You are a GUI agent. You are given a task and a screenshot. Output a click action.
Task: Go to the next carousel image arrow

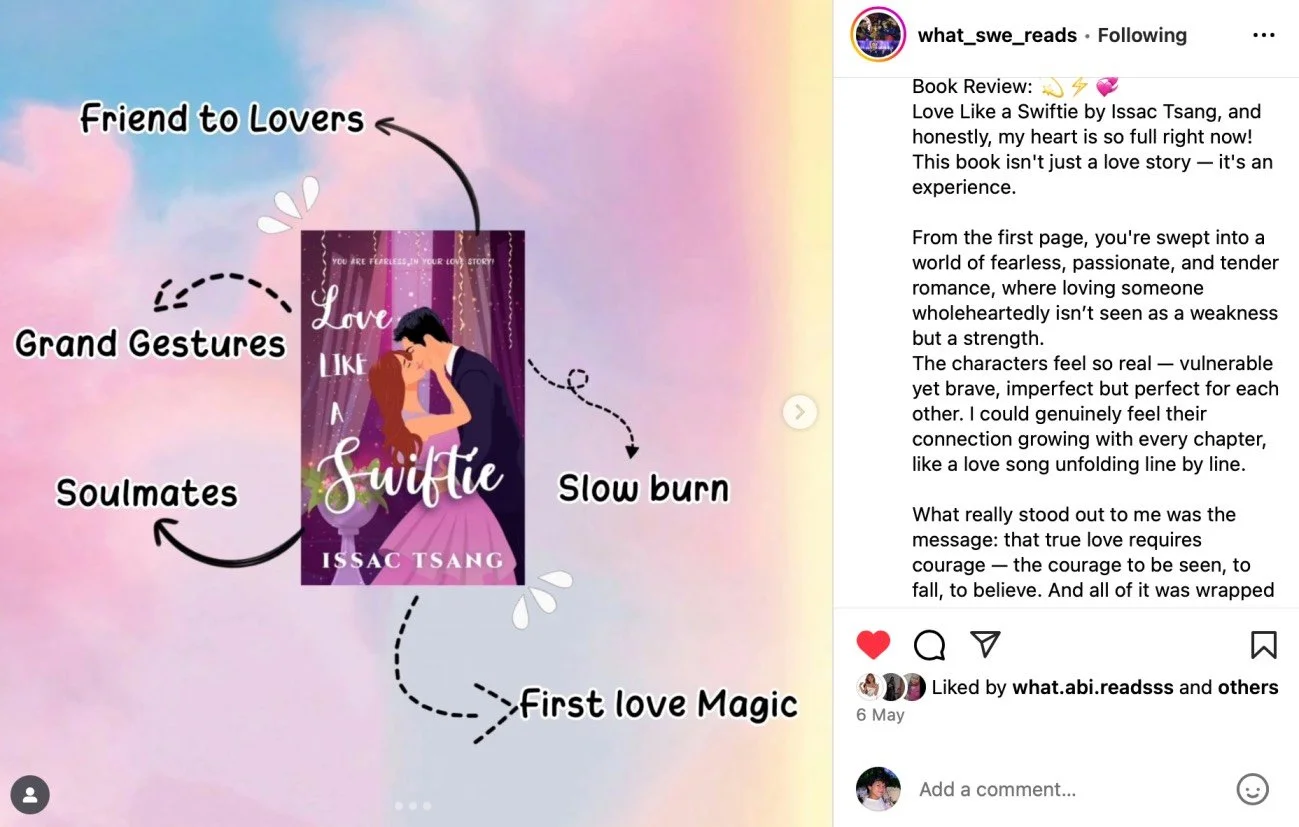800,412
